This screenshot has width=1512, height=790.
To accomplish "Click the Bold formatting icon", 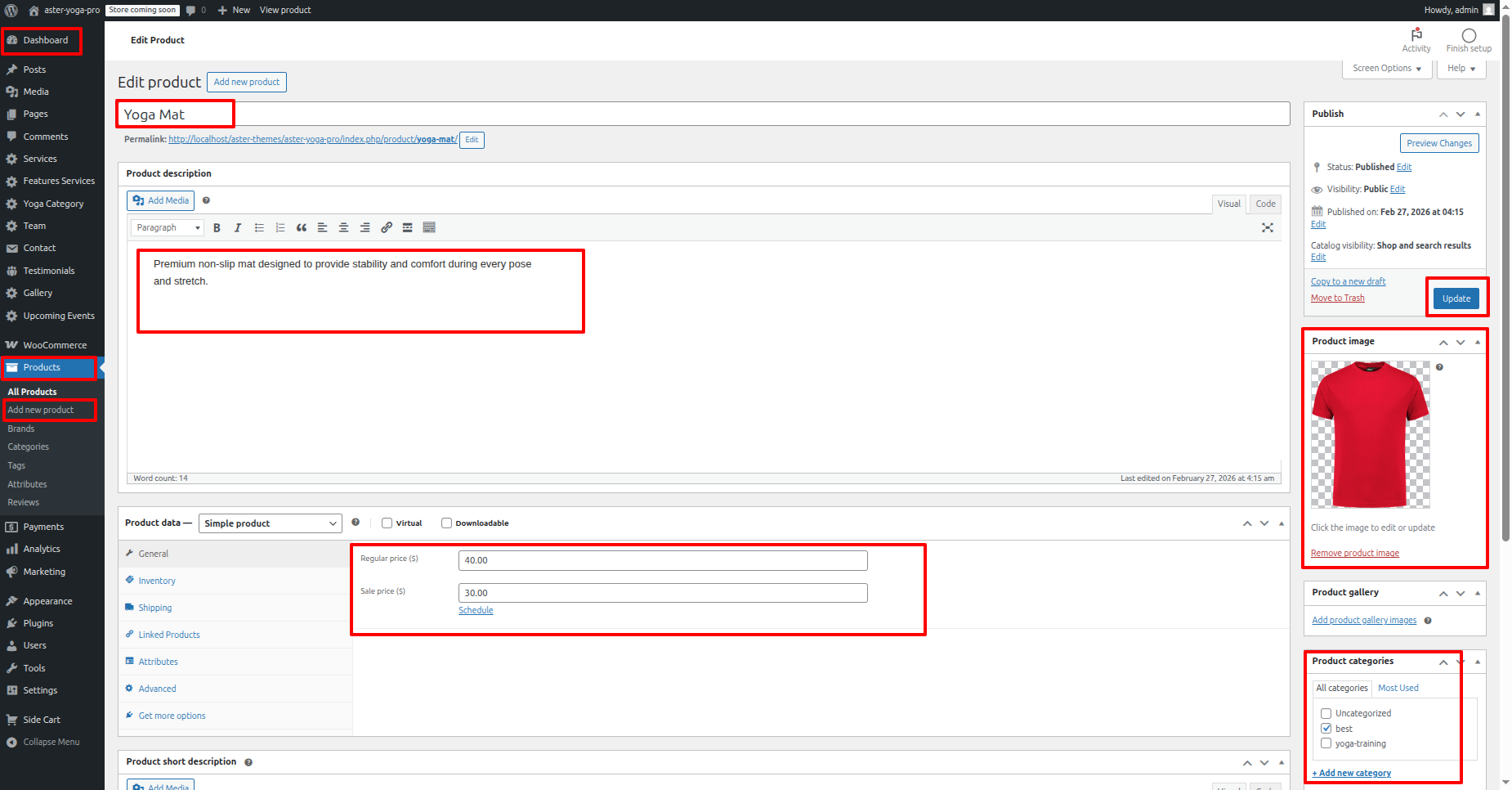I will 217,228.
